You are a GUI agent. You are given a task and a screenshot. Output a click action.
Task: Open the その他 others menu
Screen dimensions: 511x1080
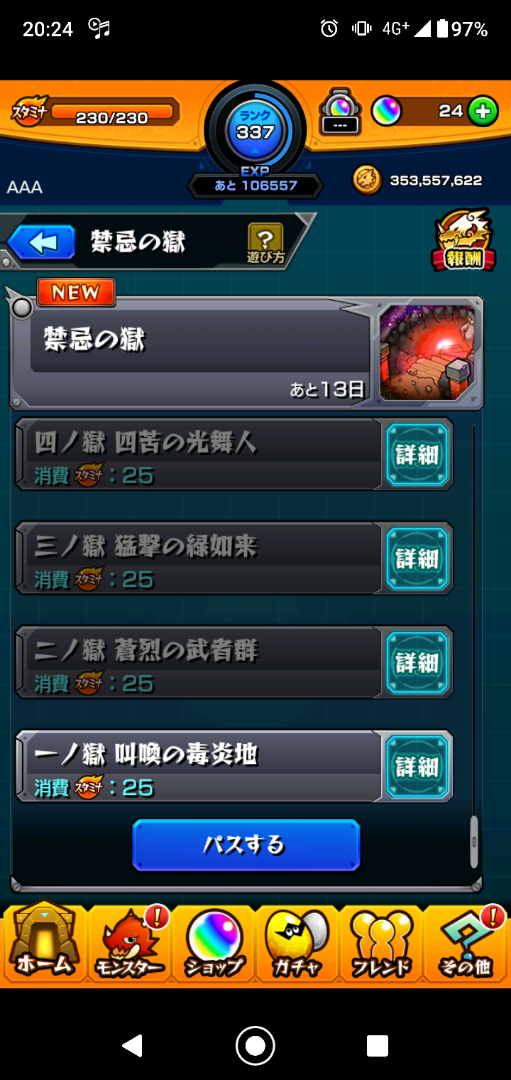pos(466,944)
